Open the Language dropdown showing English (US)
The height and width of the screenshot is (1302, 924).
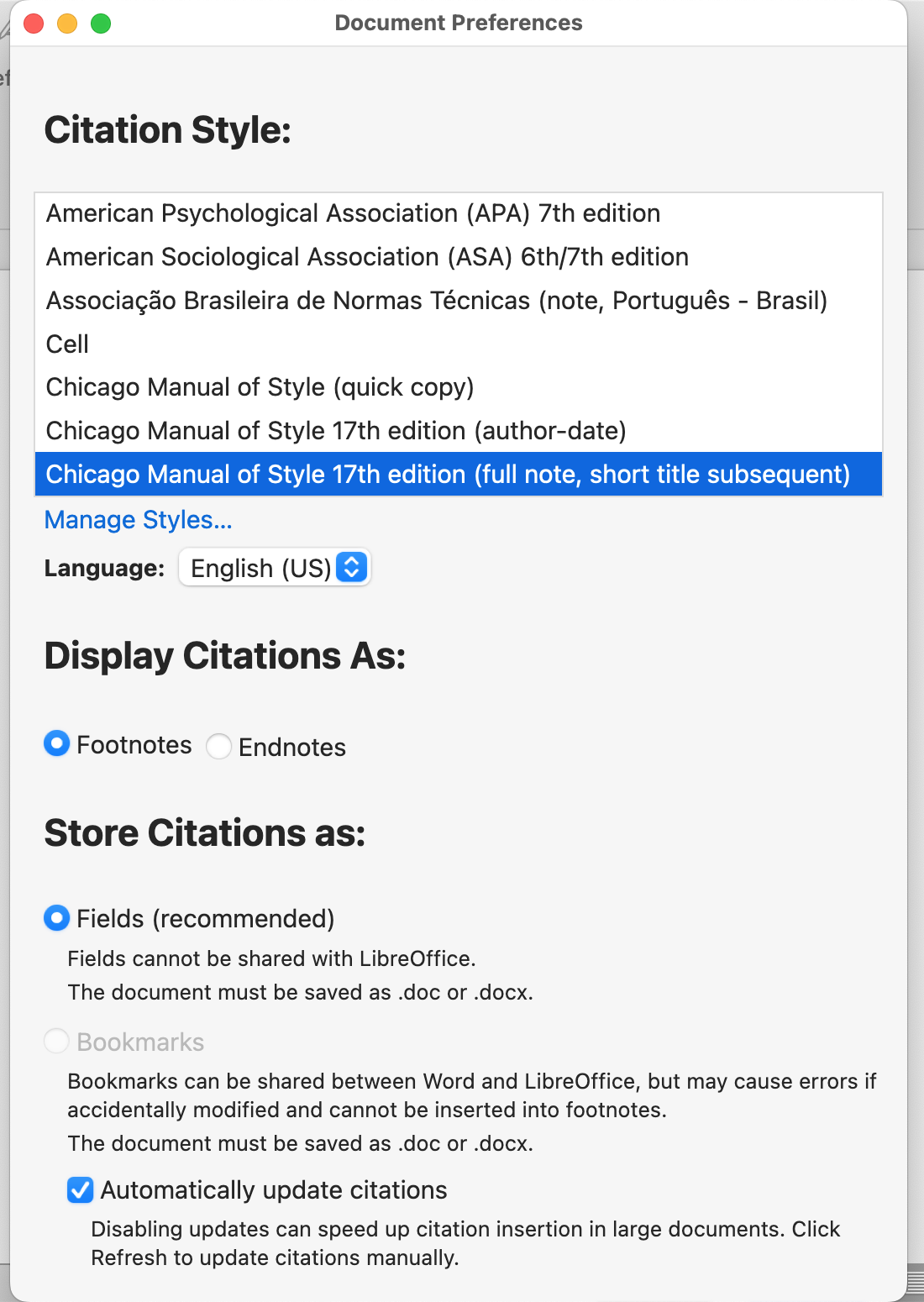(x=275, y=568)
